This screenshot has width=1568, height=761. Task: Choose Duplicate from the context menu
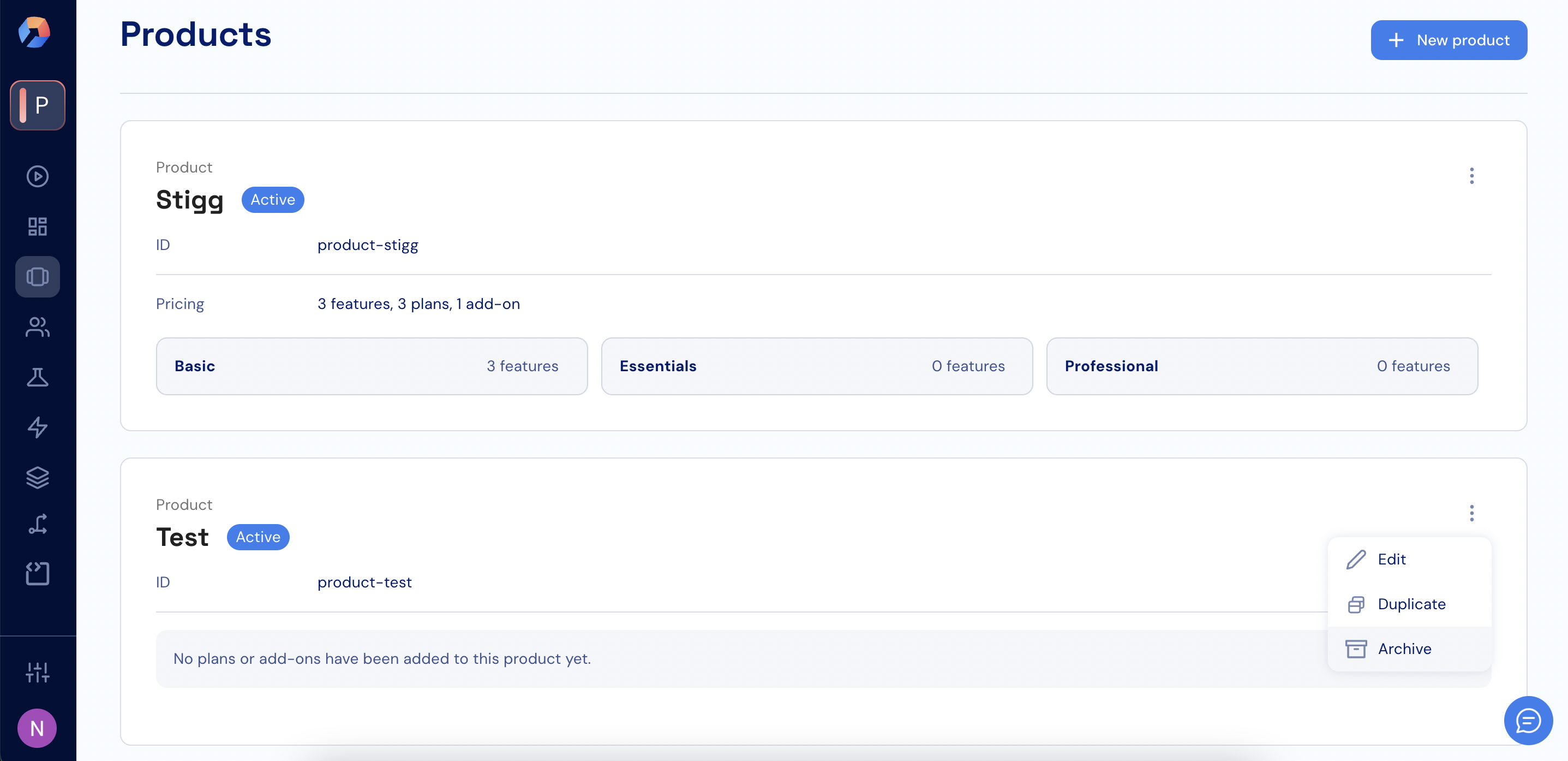coord(1410,604)
